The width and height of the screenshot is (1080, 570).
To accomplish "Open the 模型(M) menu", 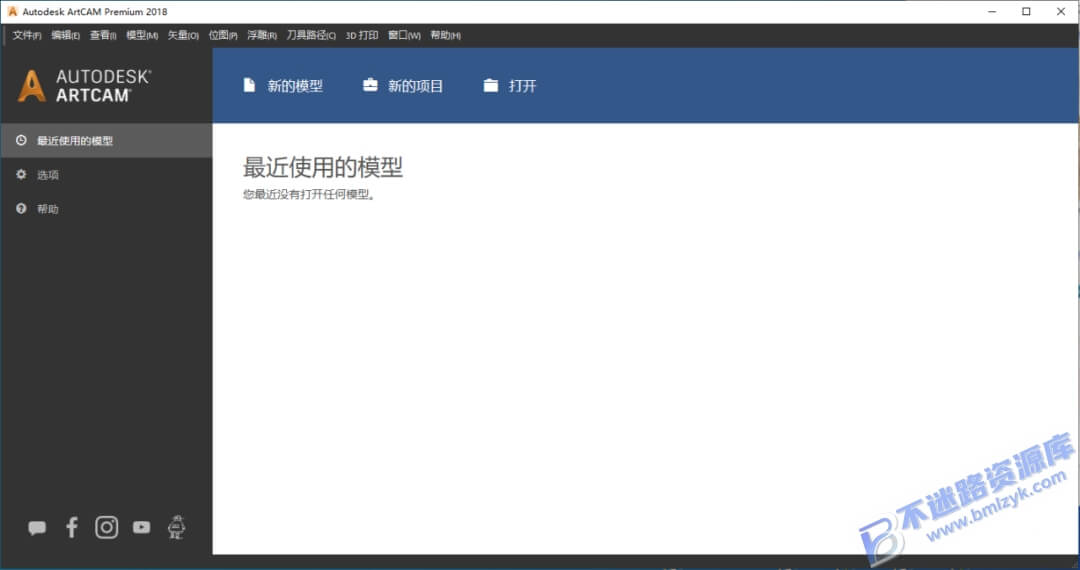I will pyautogui.click(x=142, y=35).
